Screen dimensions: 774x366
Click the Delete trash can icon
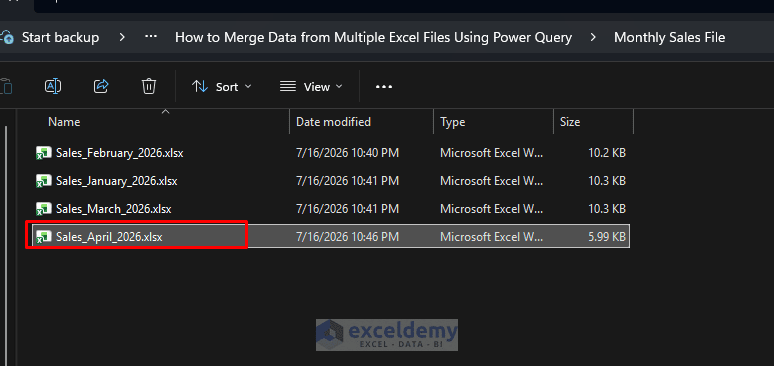click(149, 86)
